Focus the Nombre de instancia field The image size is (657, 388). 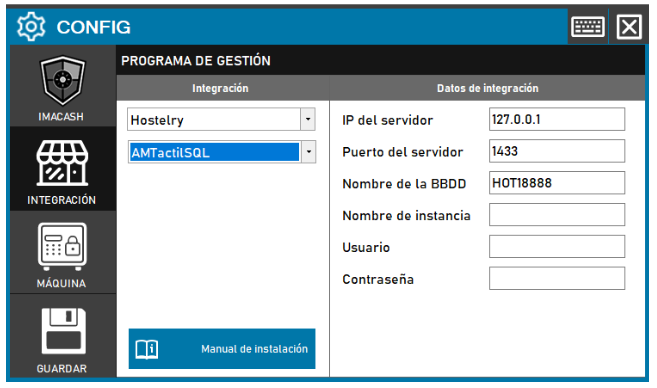[x=557, y=215]
